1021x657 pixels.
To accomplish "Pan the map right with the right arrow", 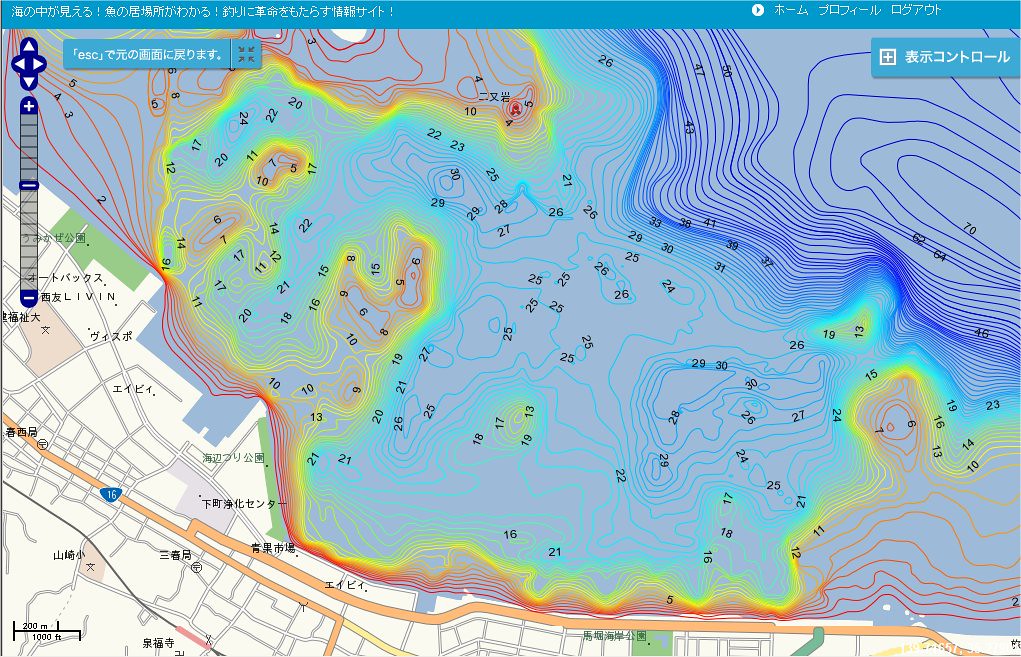I will 39,64.
